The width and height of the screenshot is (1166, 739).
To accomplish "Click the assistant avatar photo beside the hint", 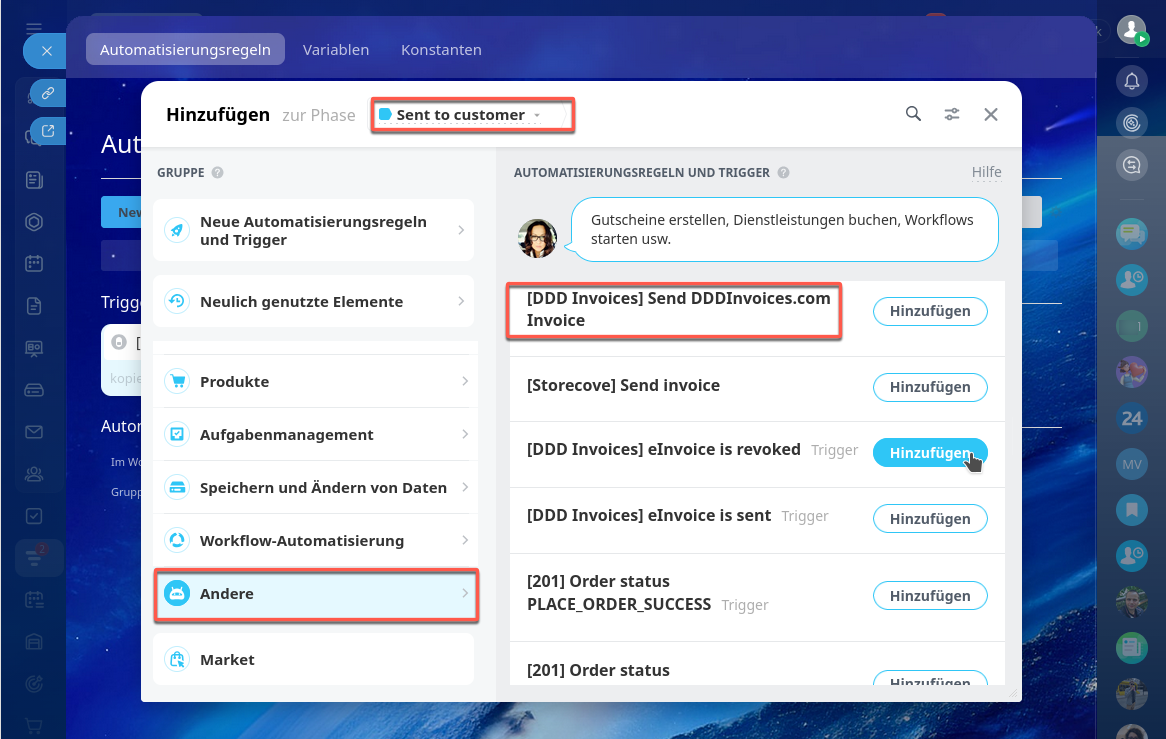I will pyautogui.click(x=537, y=238).
